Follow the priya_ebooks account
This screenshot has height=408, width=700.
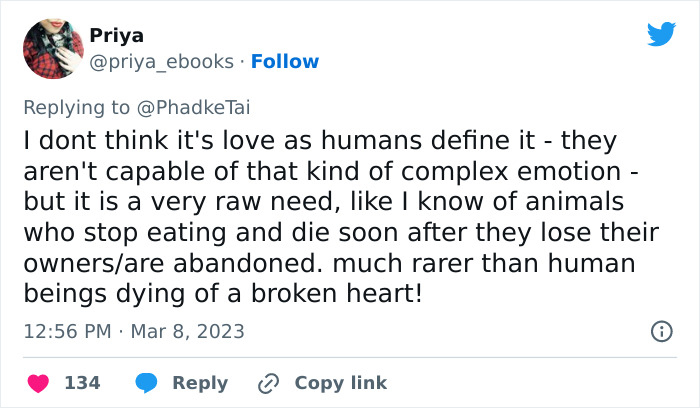pyautogui.click(x=285, y=62)
